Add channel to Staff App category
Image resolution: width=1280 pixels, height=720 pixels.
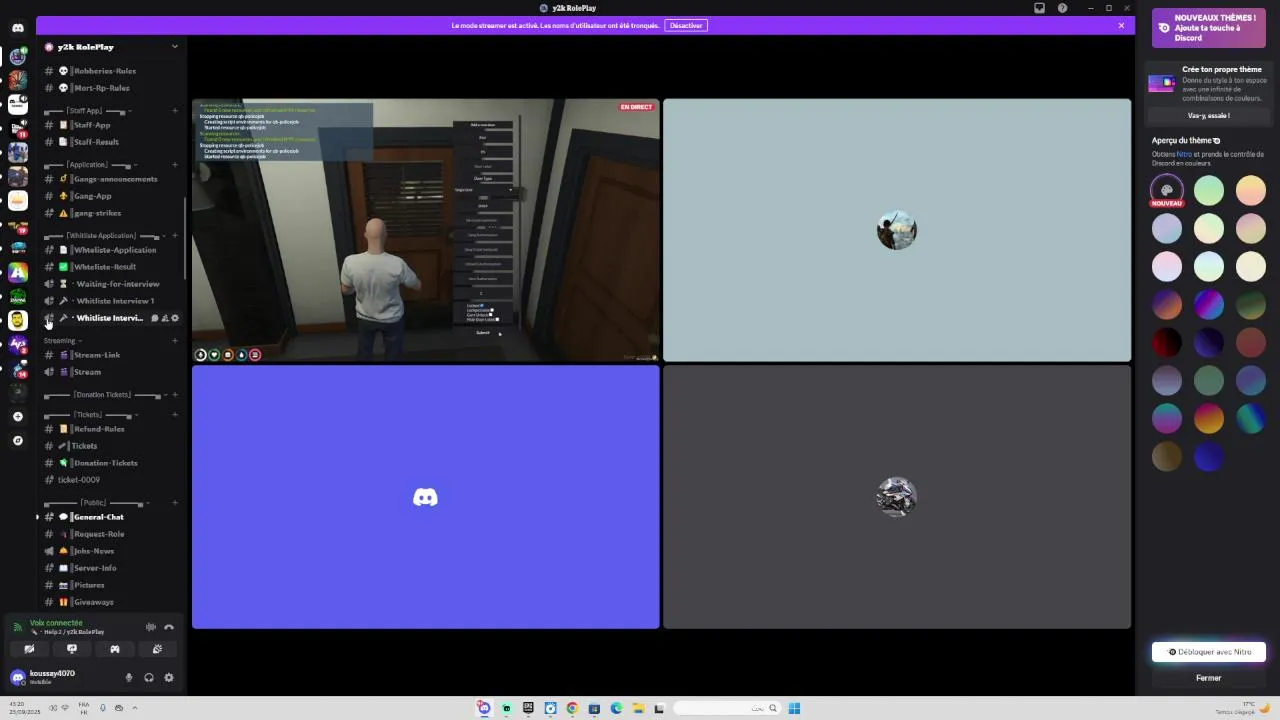(x=175, y=111)
